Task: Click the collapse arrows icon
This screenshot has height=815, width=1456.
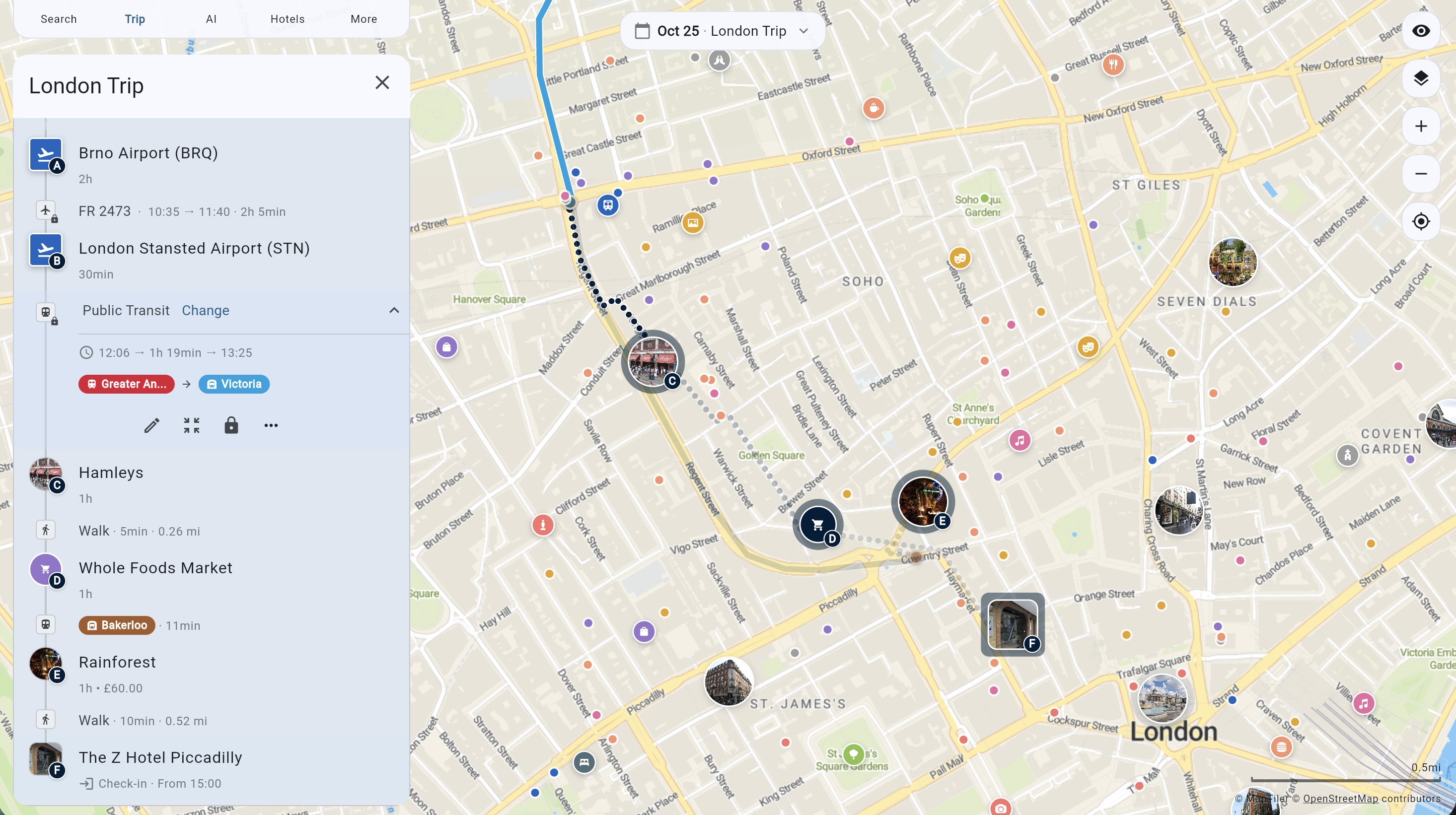Action: point(192,425)
